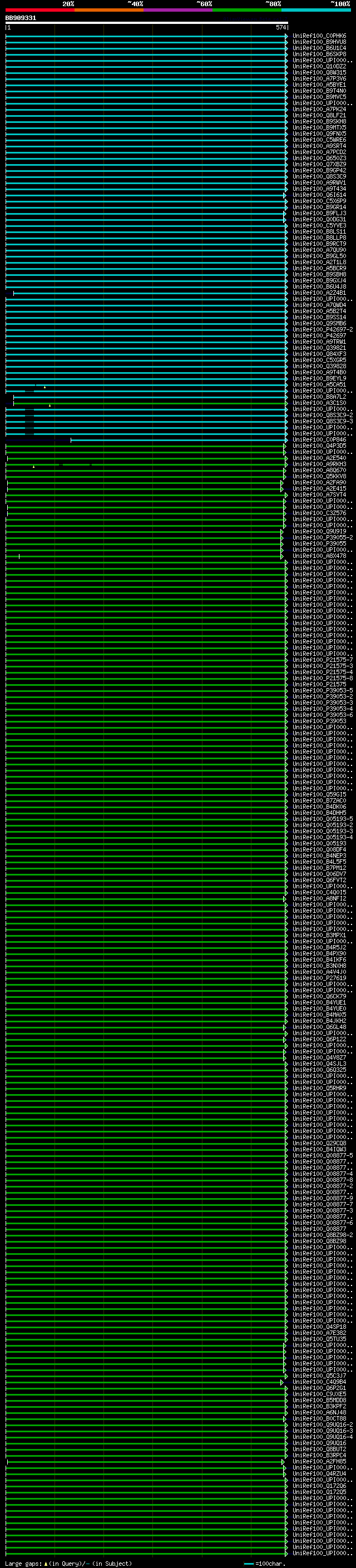Open the UniRef100_B9FLJ3 label
356x1568 pixels.
point(319,214)
